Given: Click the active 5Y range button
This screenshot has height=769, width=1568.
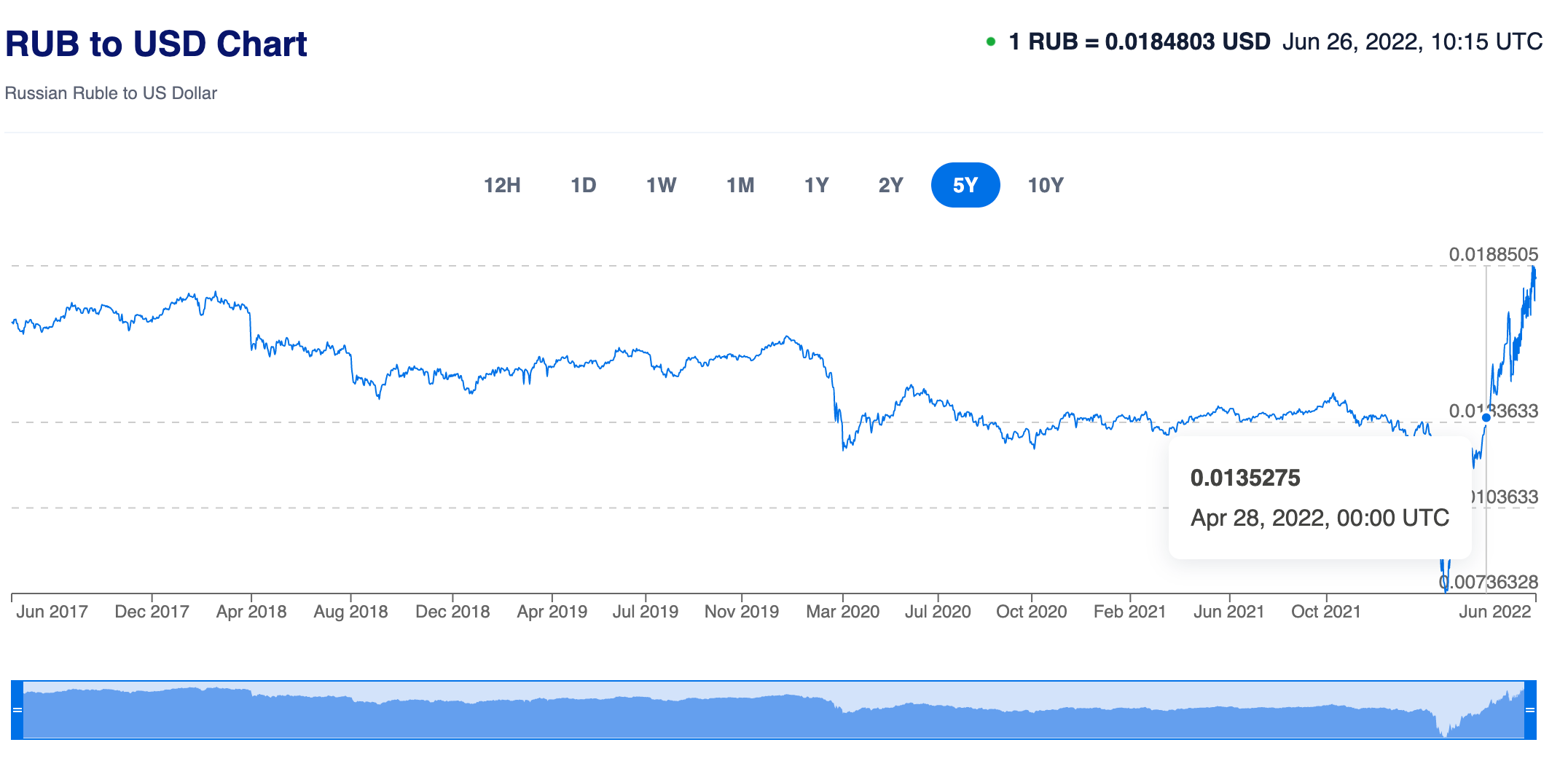Looking at the screenshot, I should 965,185.
